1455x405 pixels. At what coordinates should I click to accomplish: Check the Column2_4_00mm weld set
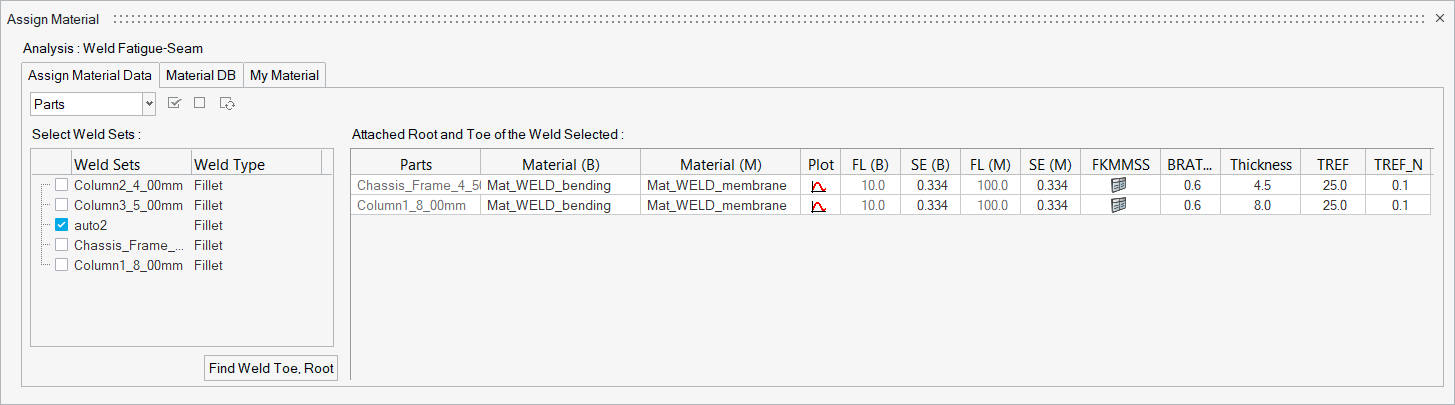(62, 185)
